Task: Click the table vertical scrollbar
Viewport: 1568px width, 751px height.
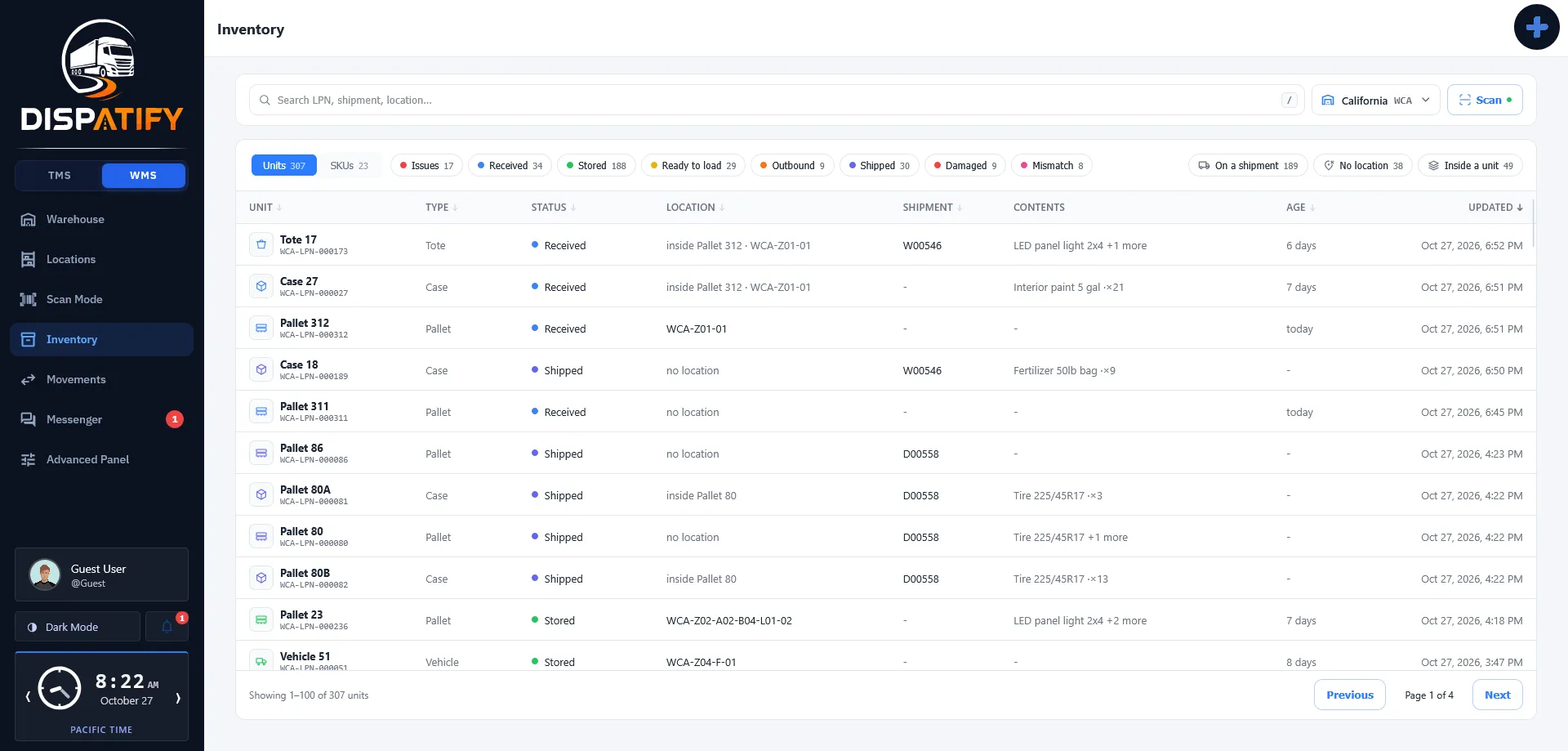Action: click(1534, 222)
